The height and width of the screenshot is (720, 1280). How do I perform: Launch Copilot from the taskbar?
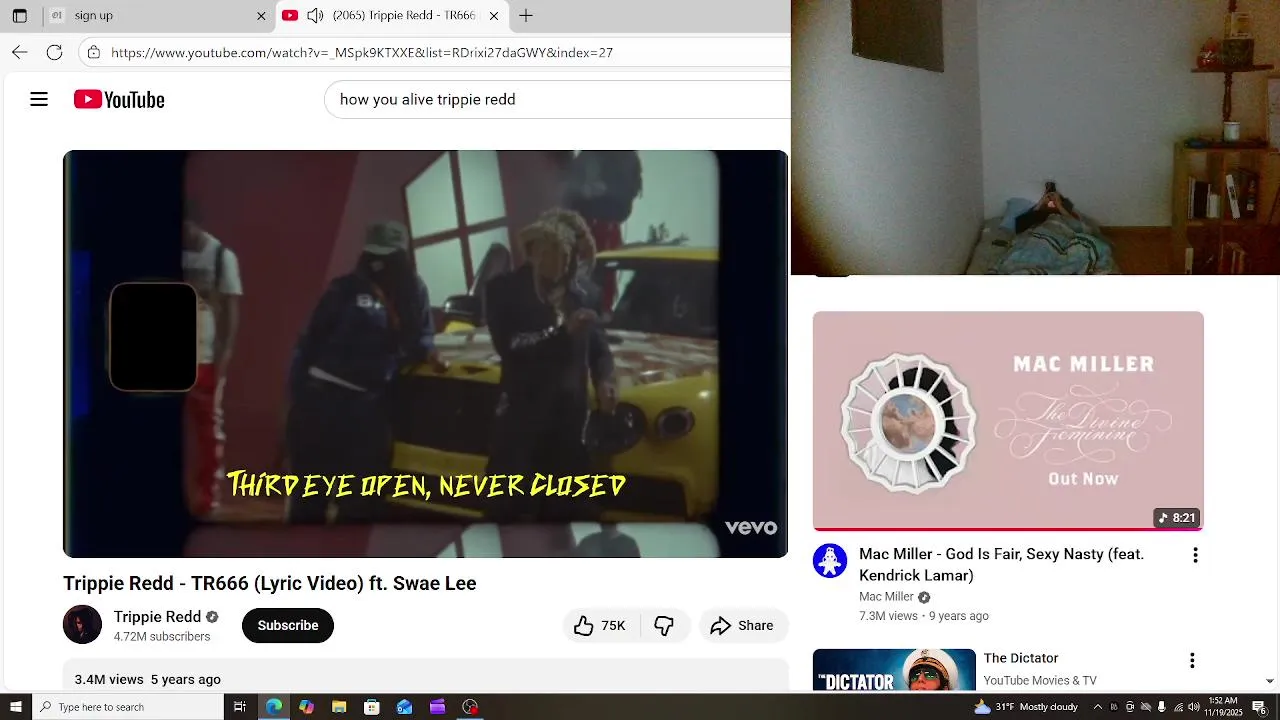click(306, 707)
